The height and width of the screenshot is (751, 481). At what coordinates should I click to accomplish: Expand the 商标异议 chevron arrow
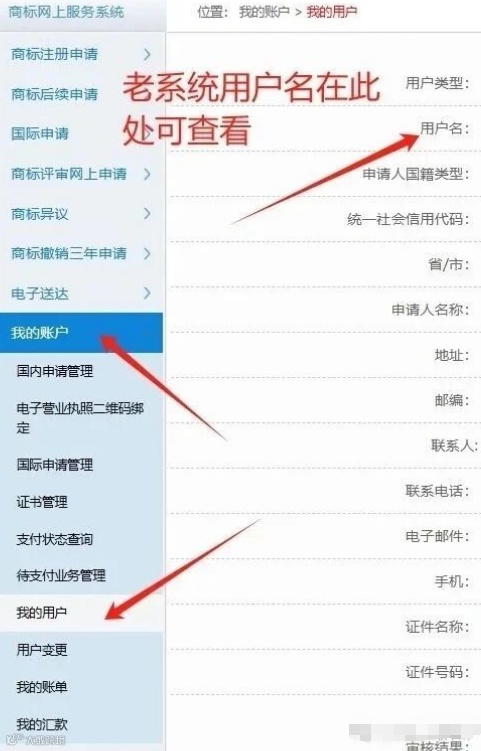tap(147, 214)
